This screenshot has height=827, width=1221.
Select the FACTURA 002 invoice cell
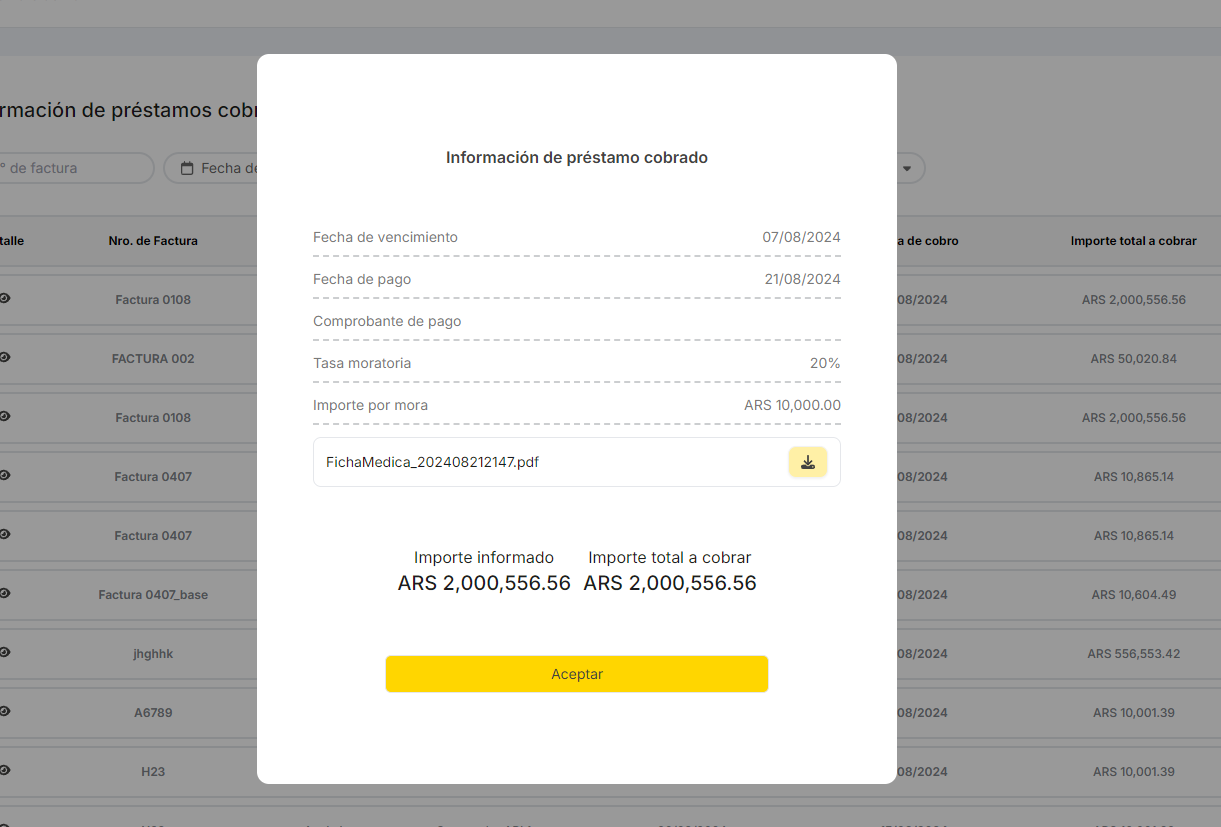pyautogui.click(x=153, y=358)
